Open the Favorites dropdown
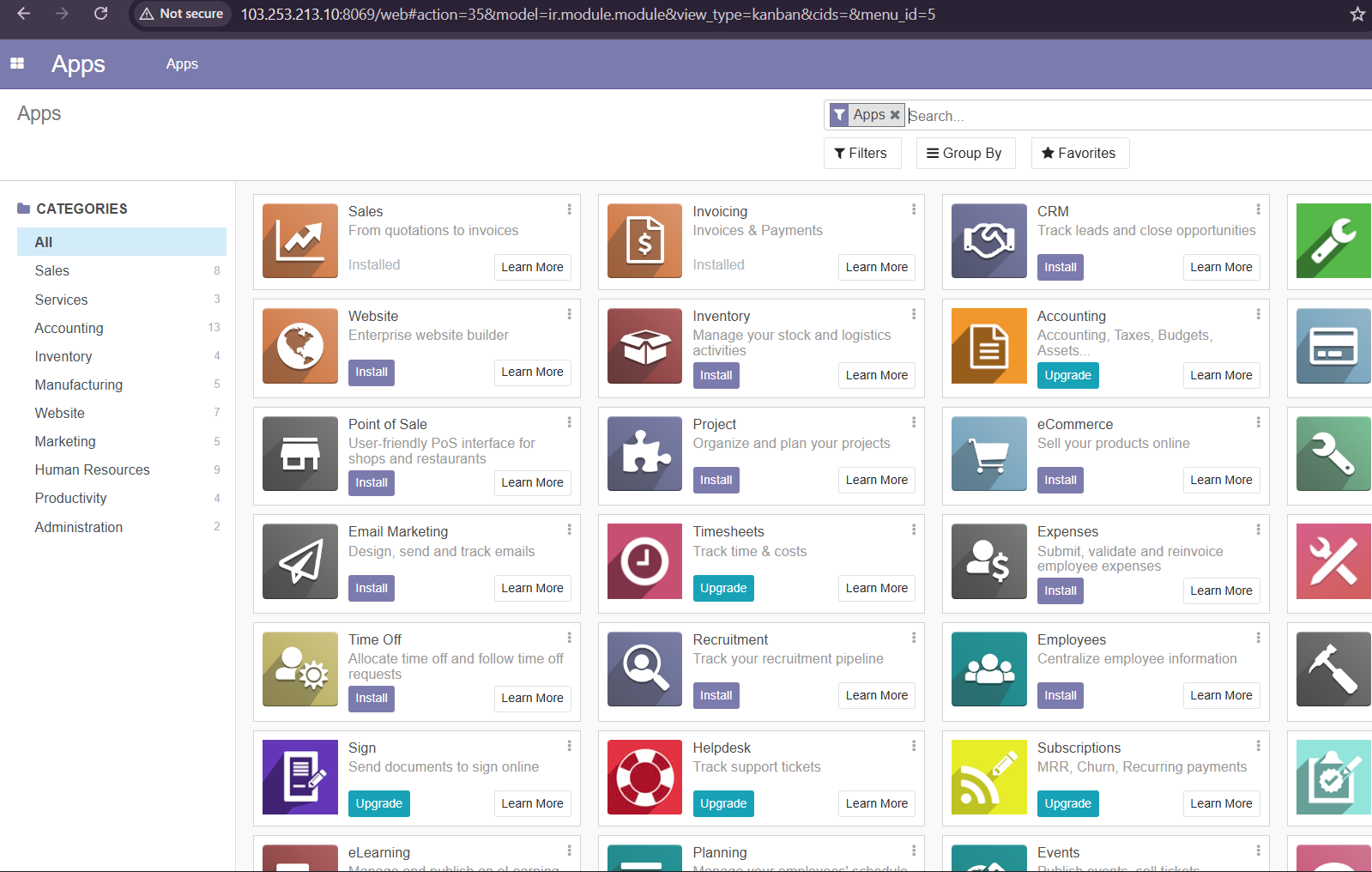 pyautogui.click(x=1079, y=154)
